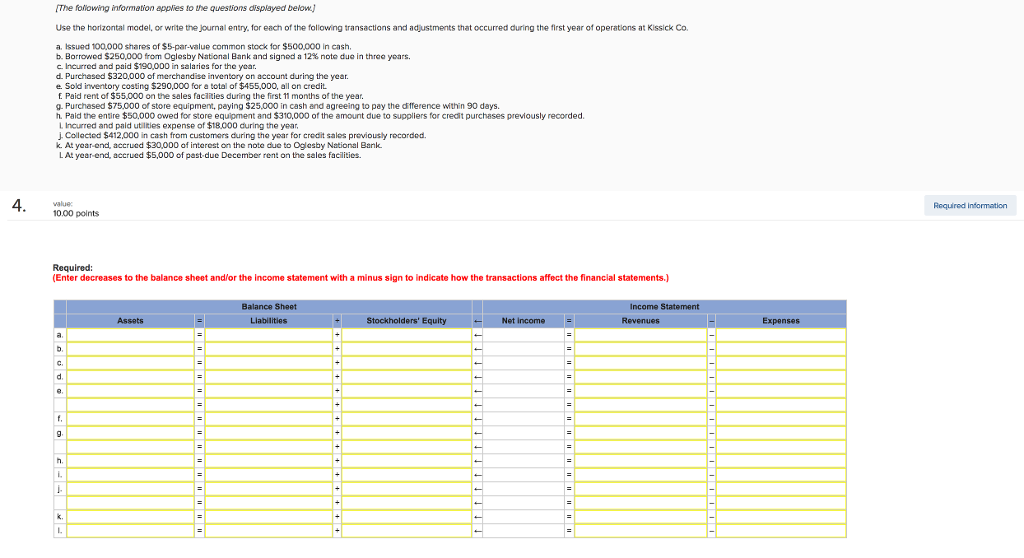Click the Liabilities field for row h
Viewport: 1024px width, 558px height.
[x=268, y=460]
